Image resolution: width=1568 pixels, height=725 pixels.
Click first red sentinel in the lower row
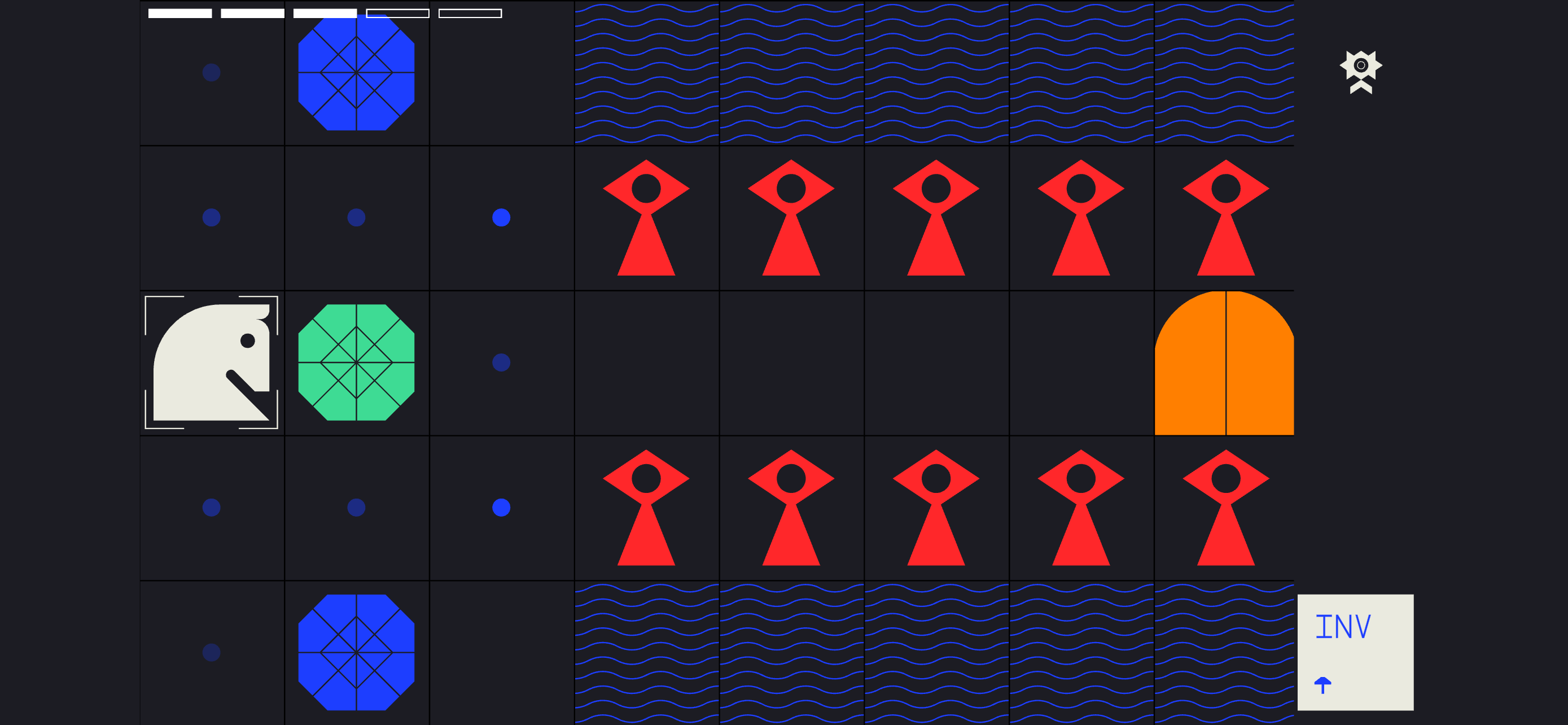[646, 507]
